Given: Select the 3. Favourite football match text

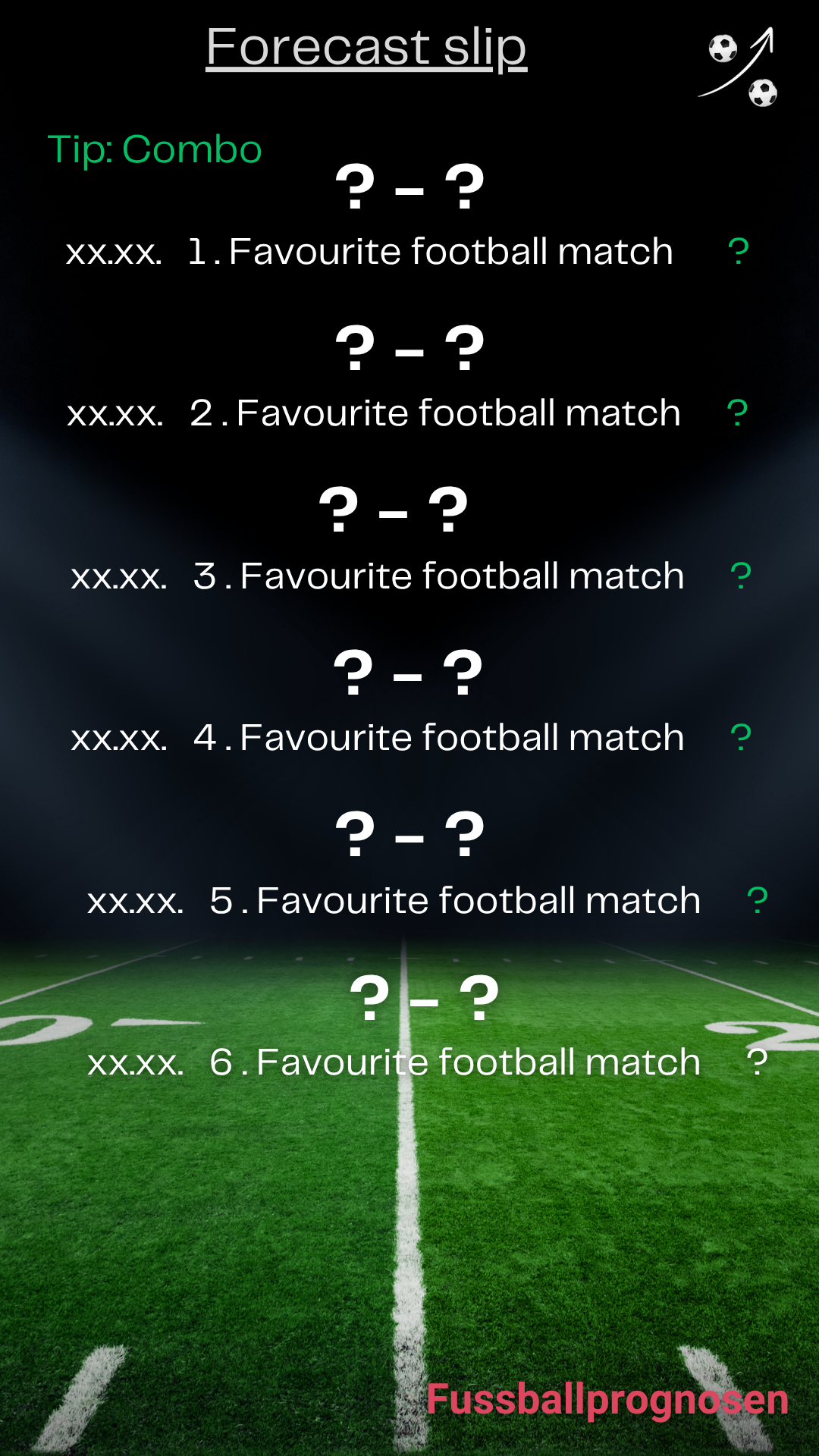Looking at the screenshot, I should pos(439,576).
